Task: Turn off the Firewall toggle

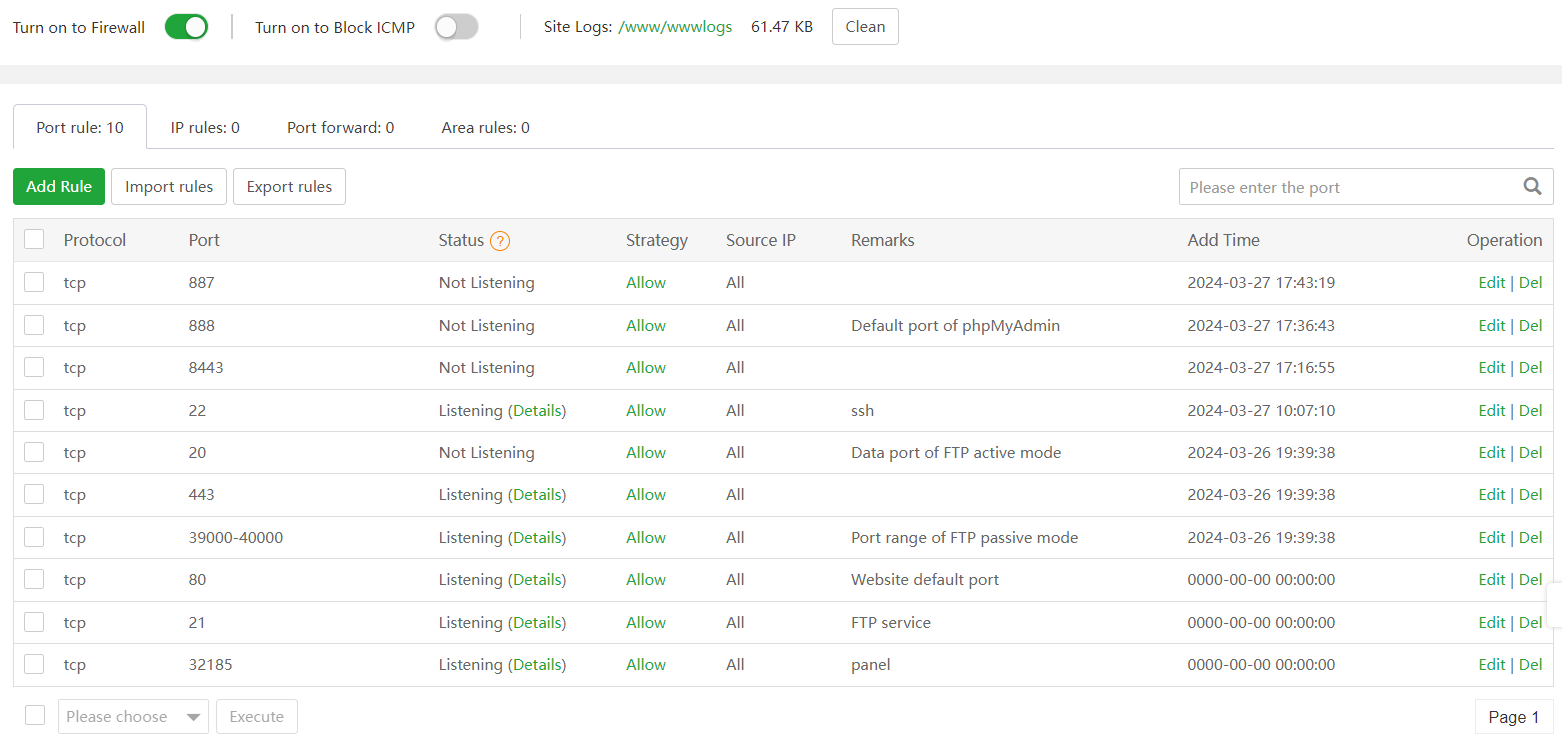Action: tap(186, 27)
